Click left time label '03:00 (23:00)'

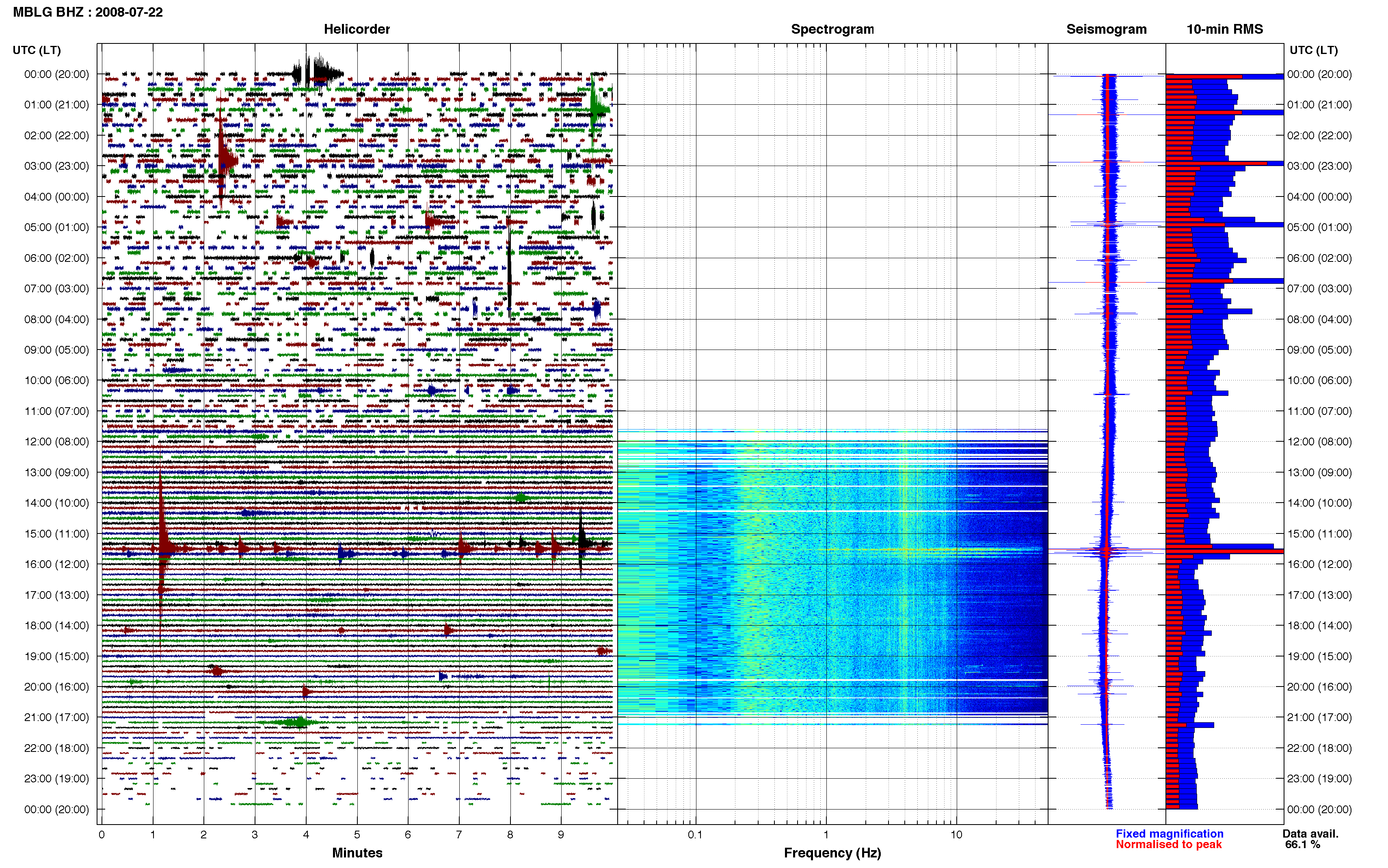56,166
